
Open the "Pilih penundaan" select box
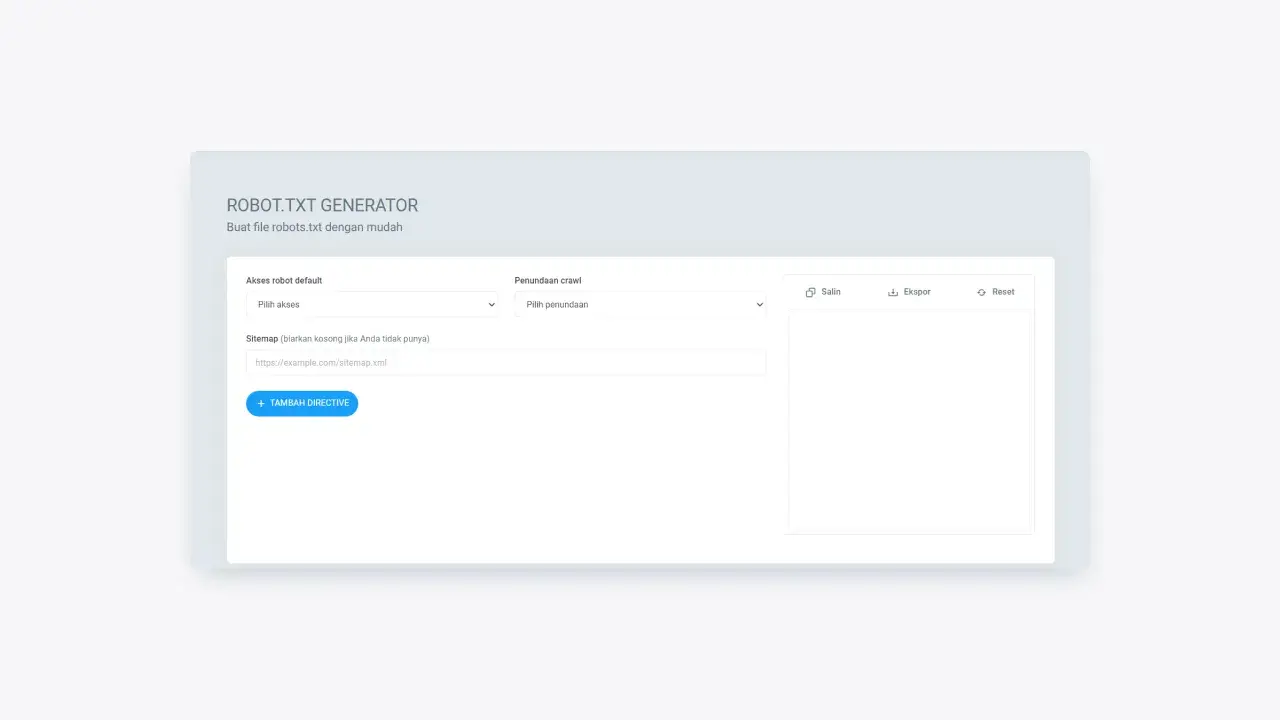click(638, 305)
